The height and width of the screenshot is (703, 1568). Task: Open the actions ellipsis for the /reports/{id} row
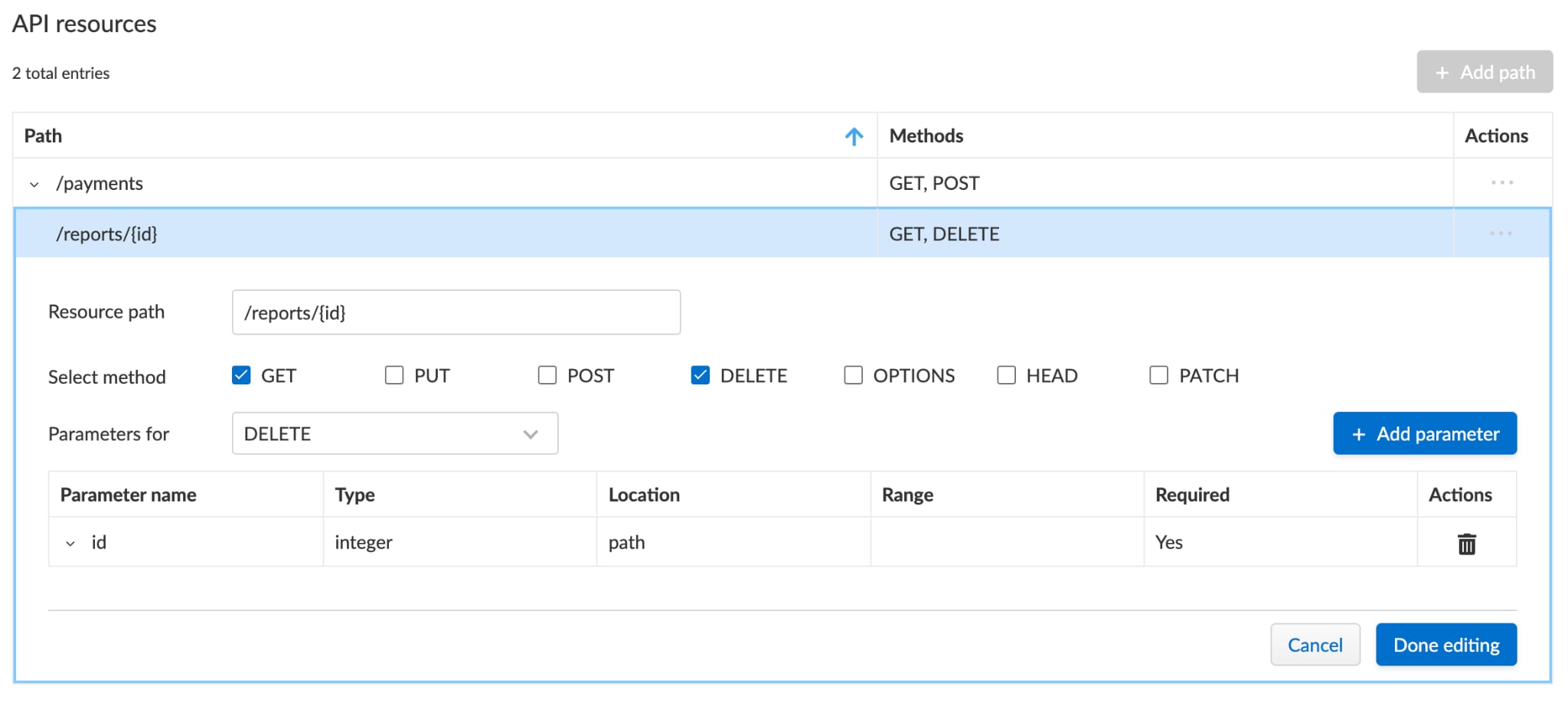point(1501,233)
